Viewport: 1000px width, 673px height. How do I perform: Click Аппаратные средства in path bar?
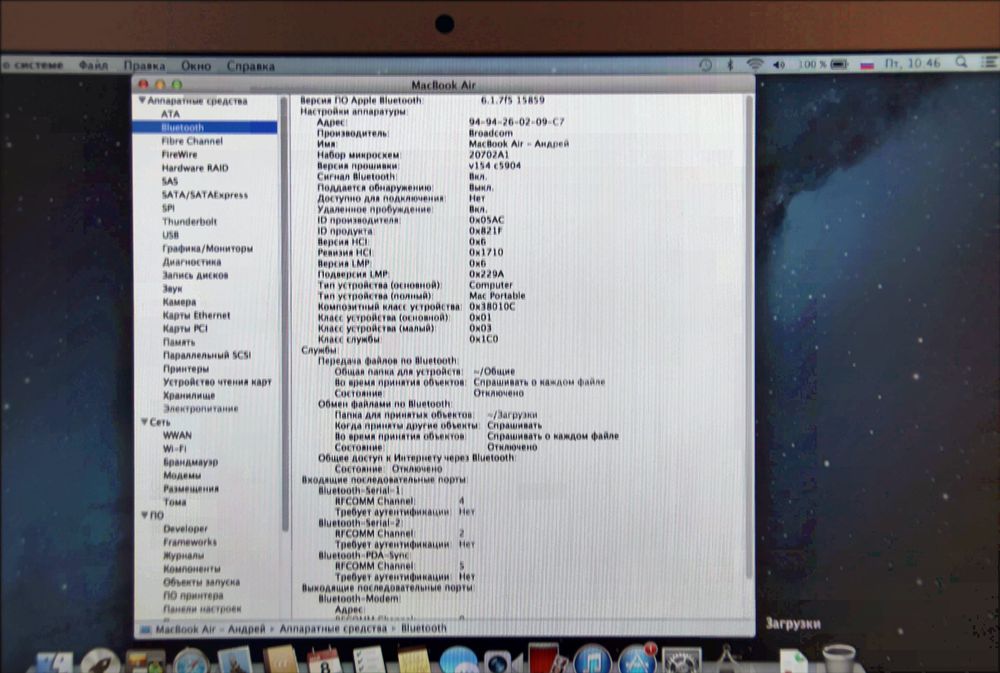tap(333, 628)
